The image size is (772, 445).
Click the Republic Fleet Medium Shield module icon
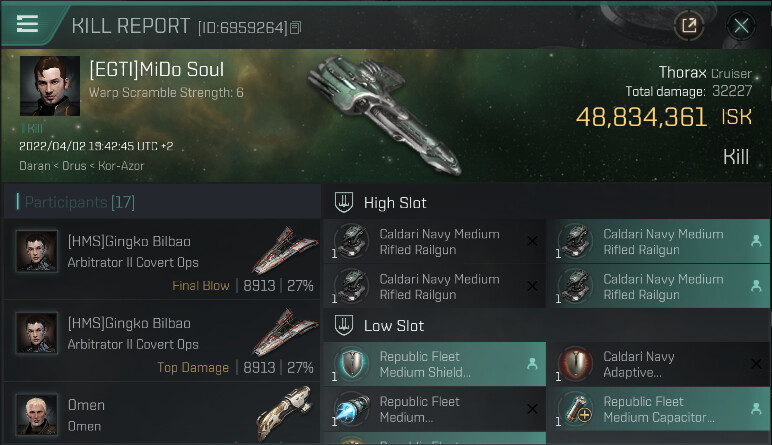point(352,365)
